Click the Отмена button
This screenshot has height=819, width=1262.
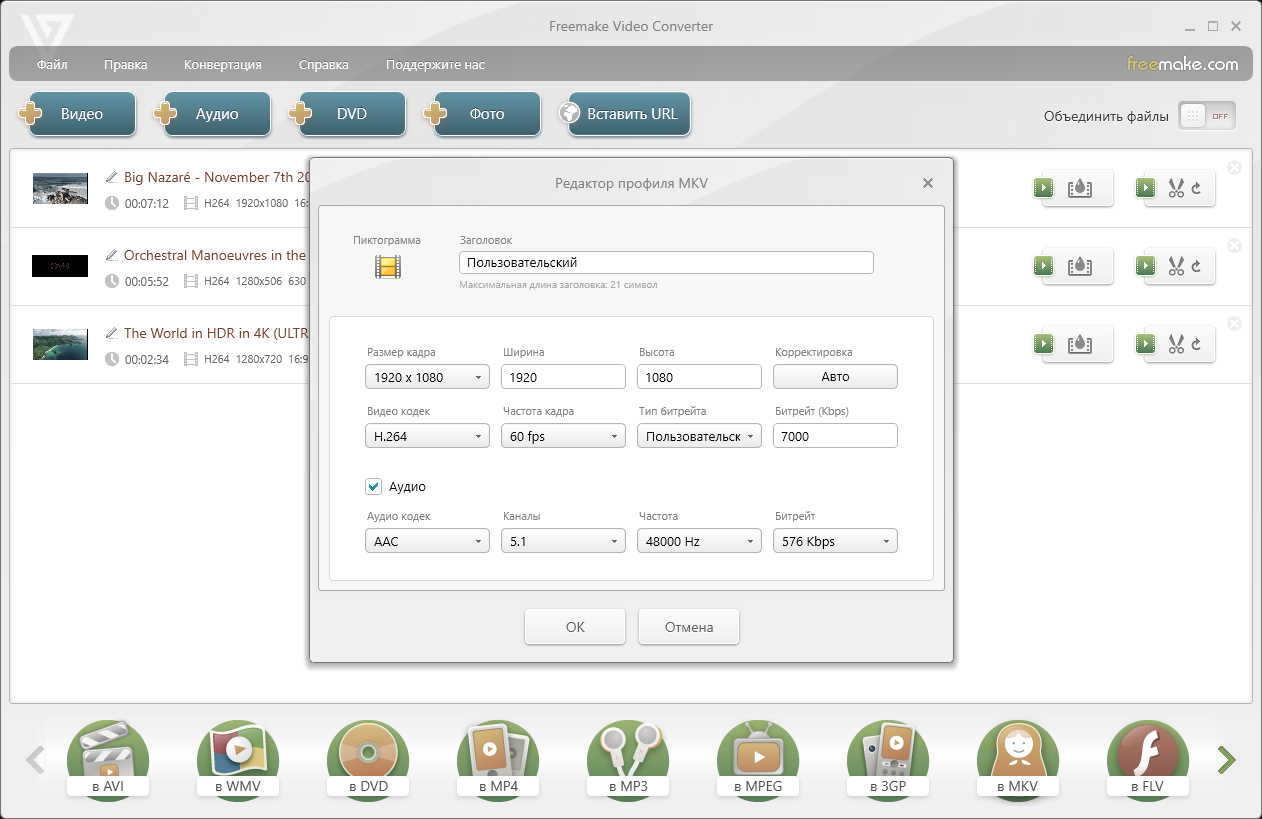coord(689,627)
